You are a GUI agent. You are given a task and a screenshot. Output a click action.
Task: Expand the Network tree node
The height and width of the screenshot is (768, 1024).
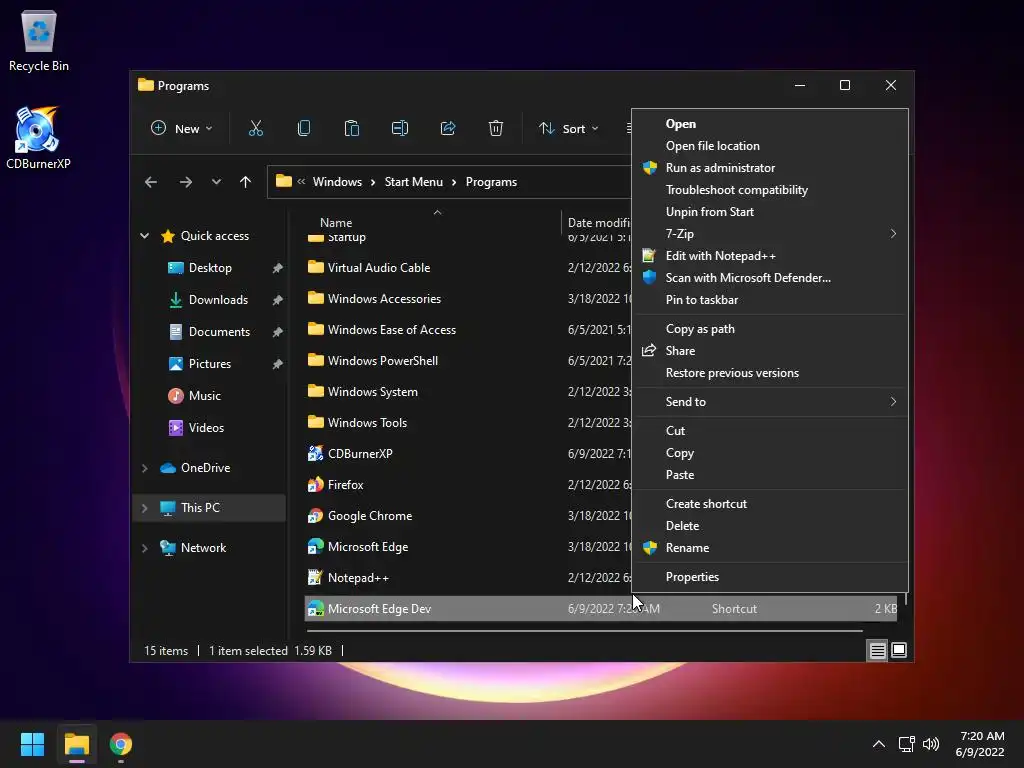[144, 548]
